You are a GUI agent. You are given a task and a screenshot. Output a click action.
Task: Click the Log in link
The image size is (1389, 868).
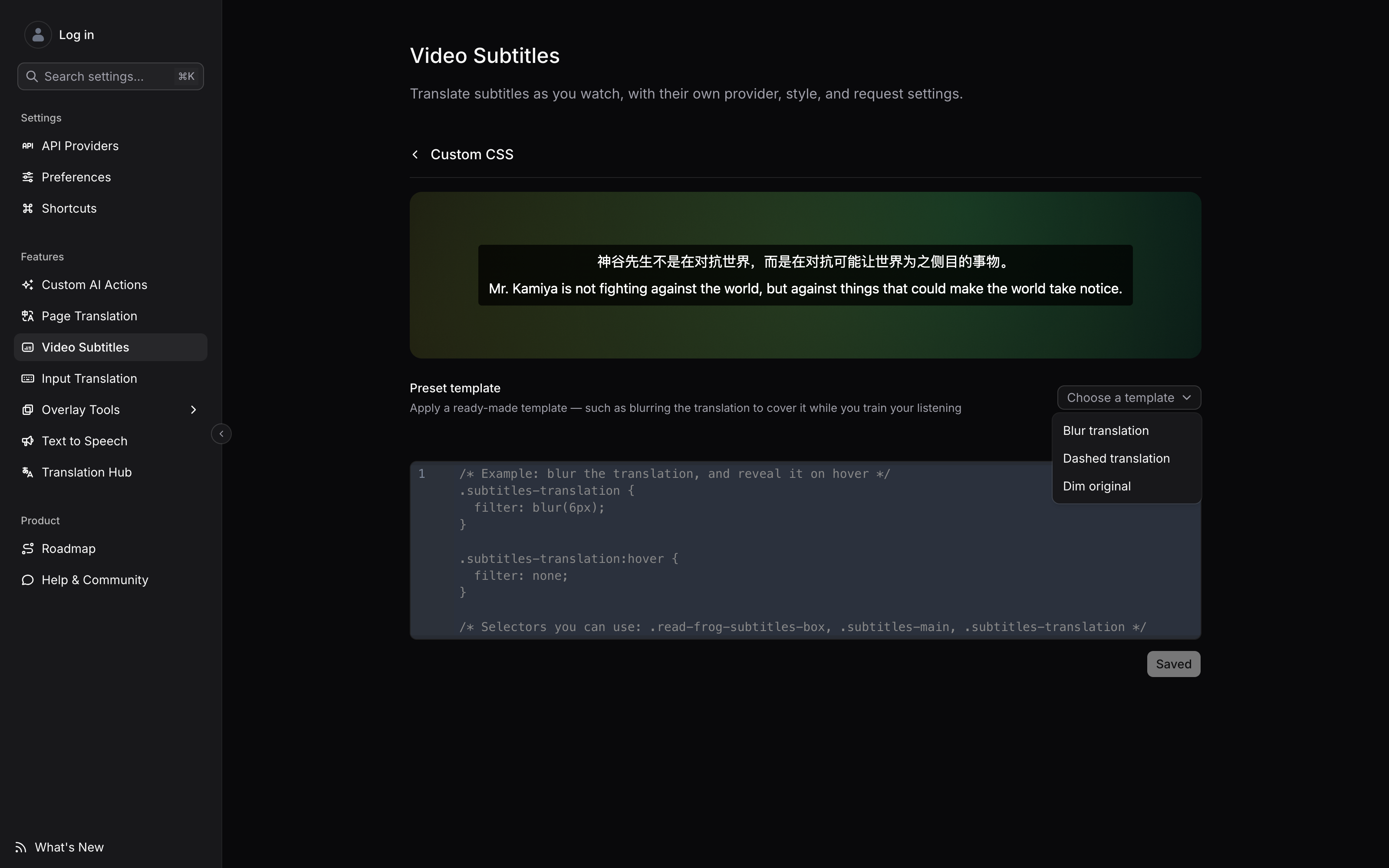pos(76,35)
